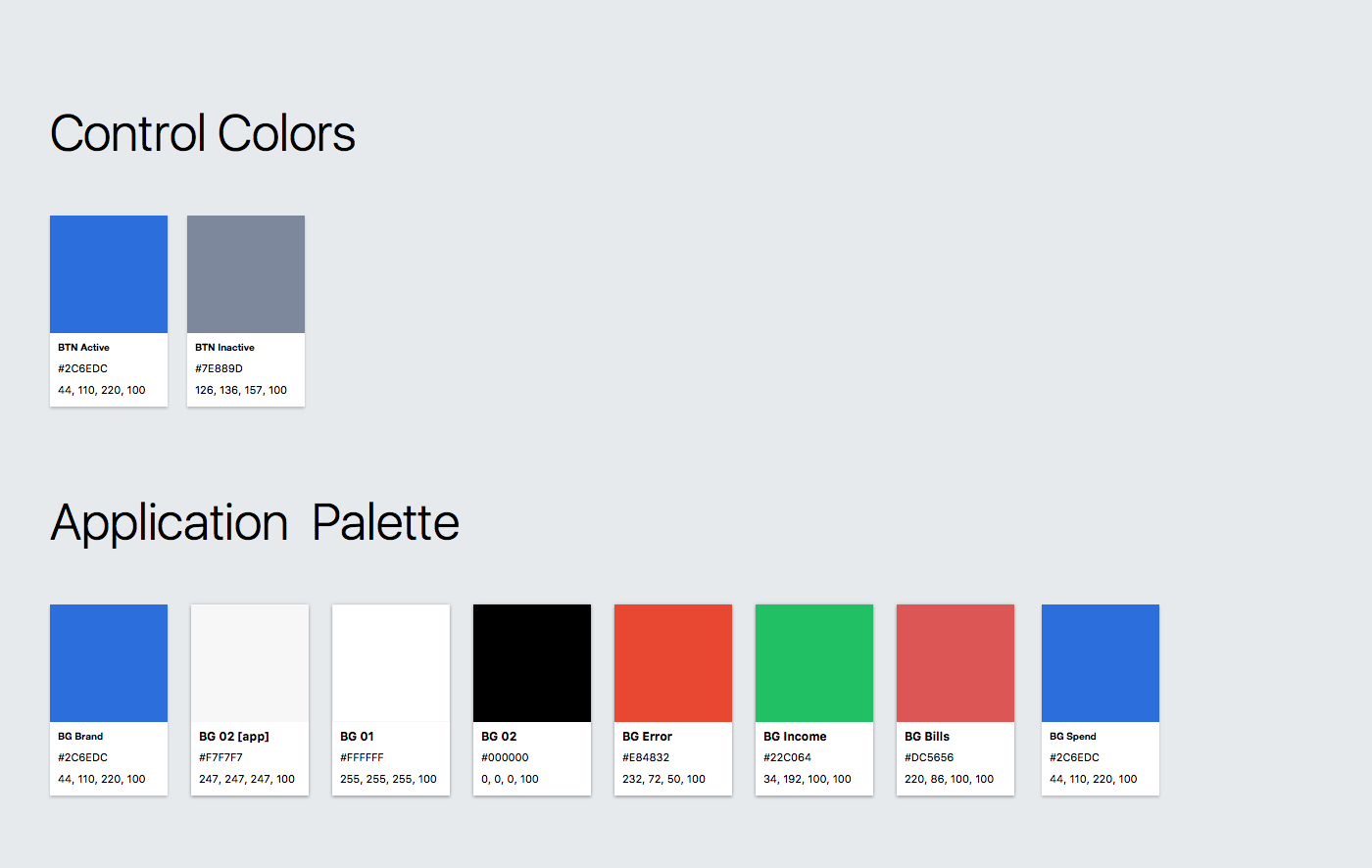Viewport: 1372px width, 868px height.
Task: Click the BG 02 black swatch
Action: click(532, 663)
